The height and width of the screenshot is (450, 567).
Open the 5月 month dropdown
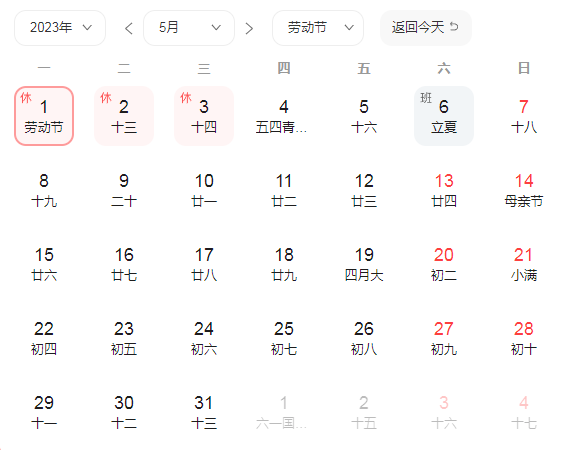(x=189, y=28)
